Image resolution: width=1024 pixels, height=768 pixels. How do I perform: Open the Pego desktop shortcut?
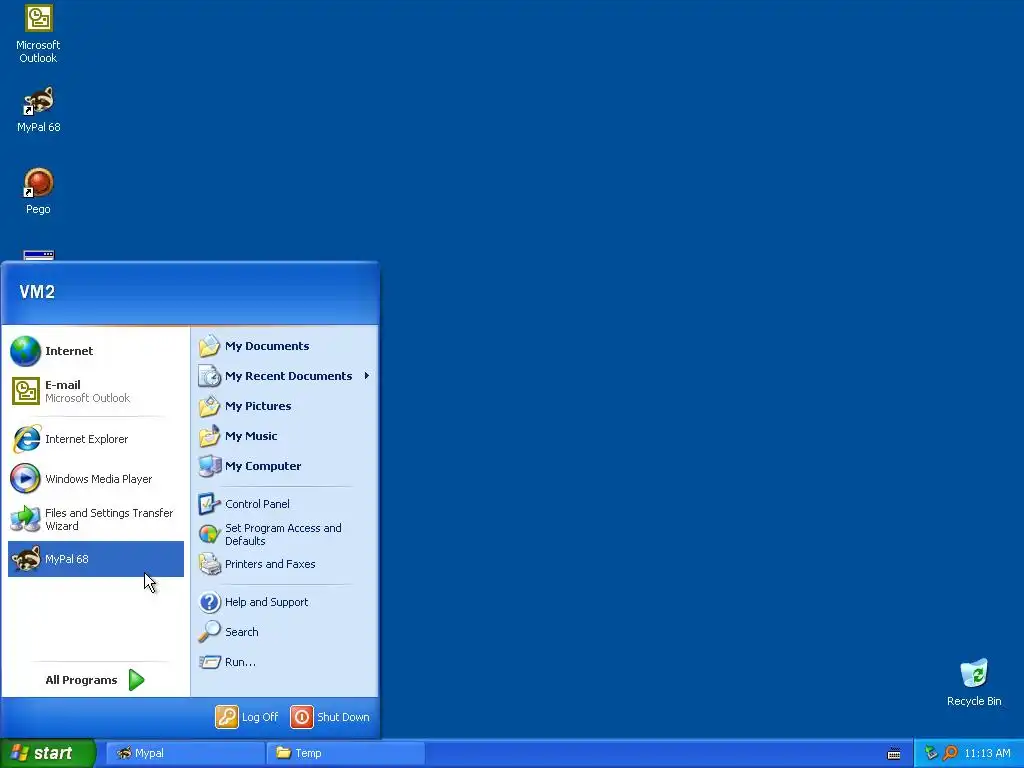click(38, 191)
